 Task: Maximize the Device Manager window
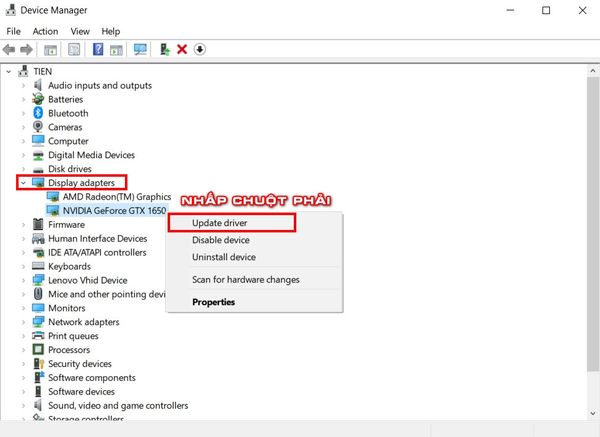pos(546,10)
